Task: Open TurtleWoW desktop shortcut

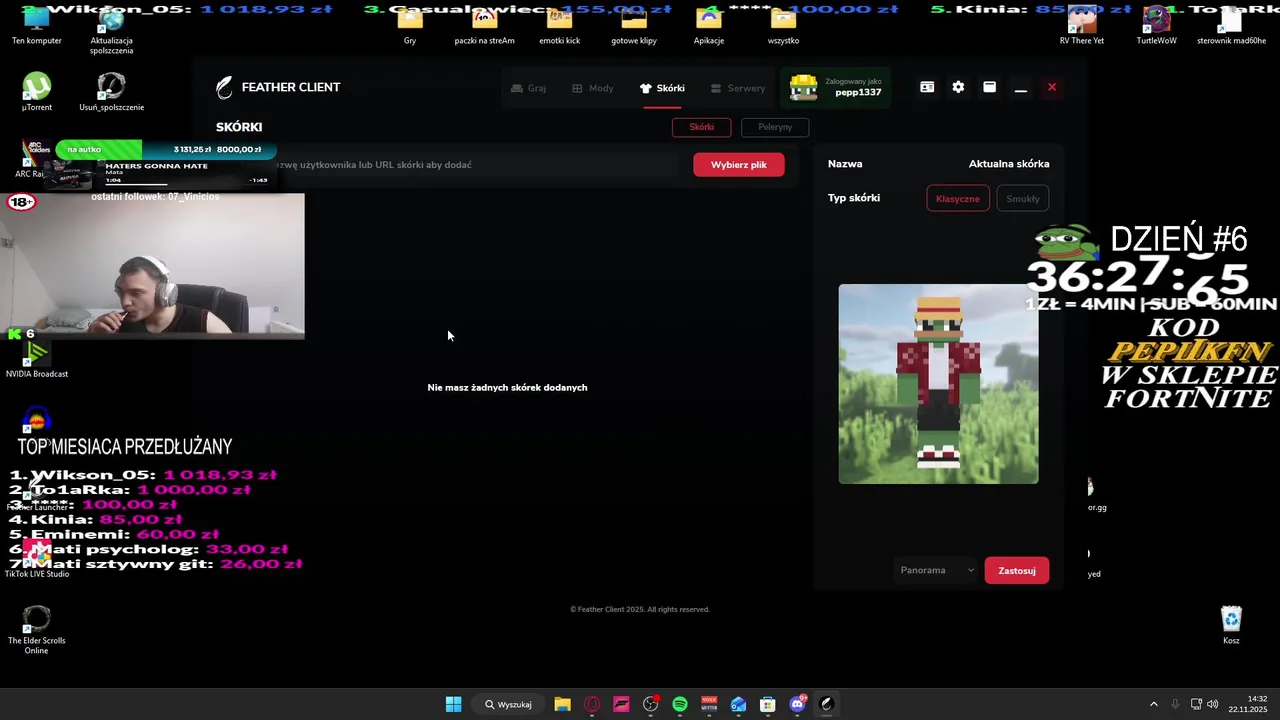Action: tap(1157, 26)
